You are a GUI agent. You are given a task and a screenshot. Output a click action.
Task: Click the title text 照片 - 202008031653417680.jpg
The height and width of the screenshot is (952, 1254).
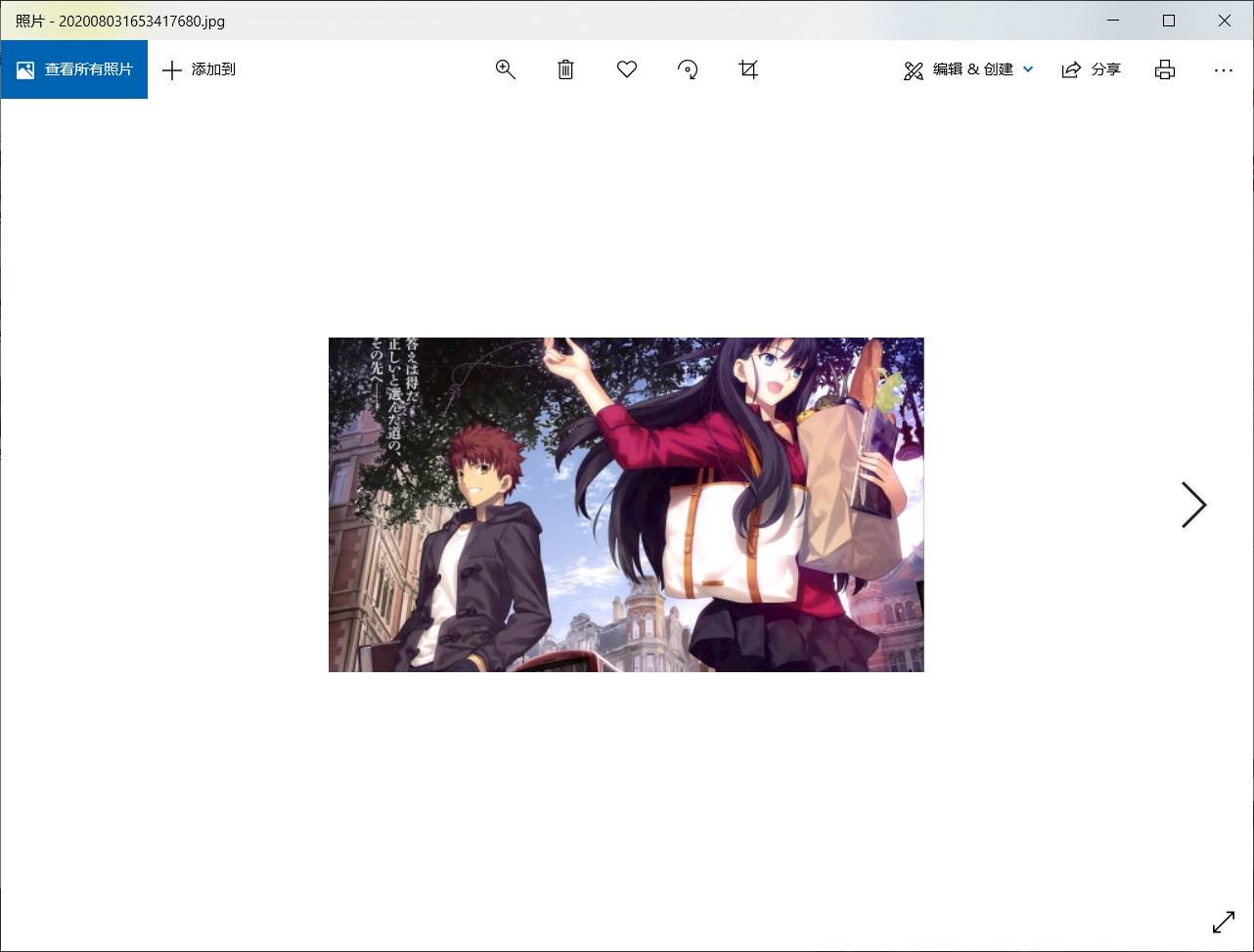[120, 22]
